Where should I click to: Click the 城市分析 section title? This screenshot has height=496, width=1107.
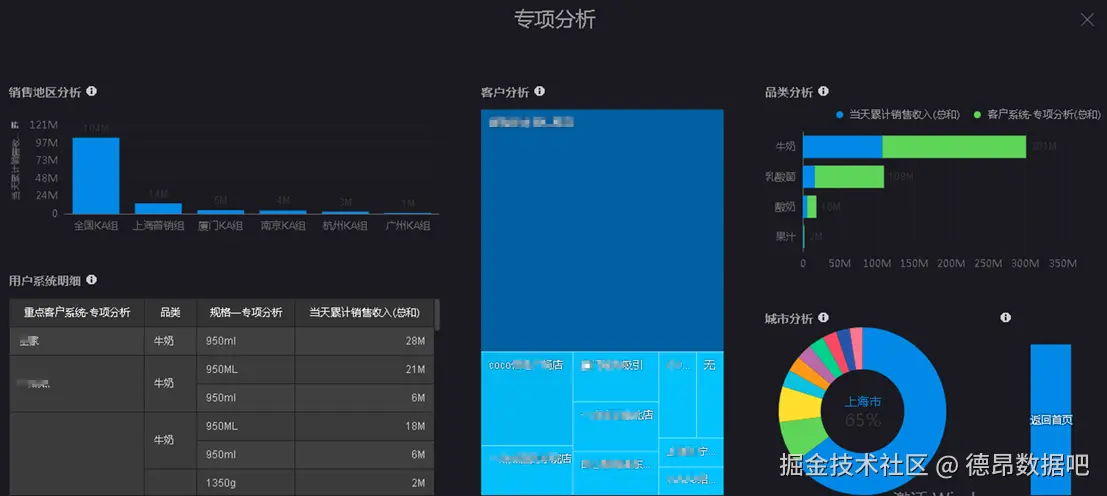[789, 319]
